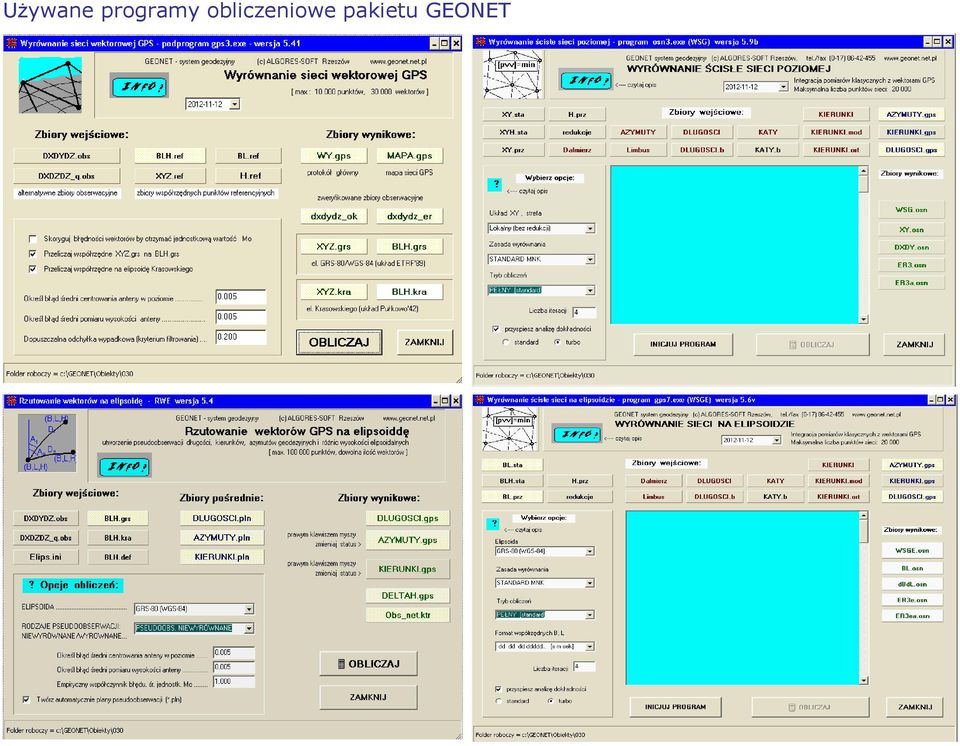Open WY.gps result protocol file button

[334, 156]
